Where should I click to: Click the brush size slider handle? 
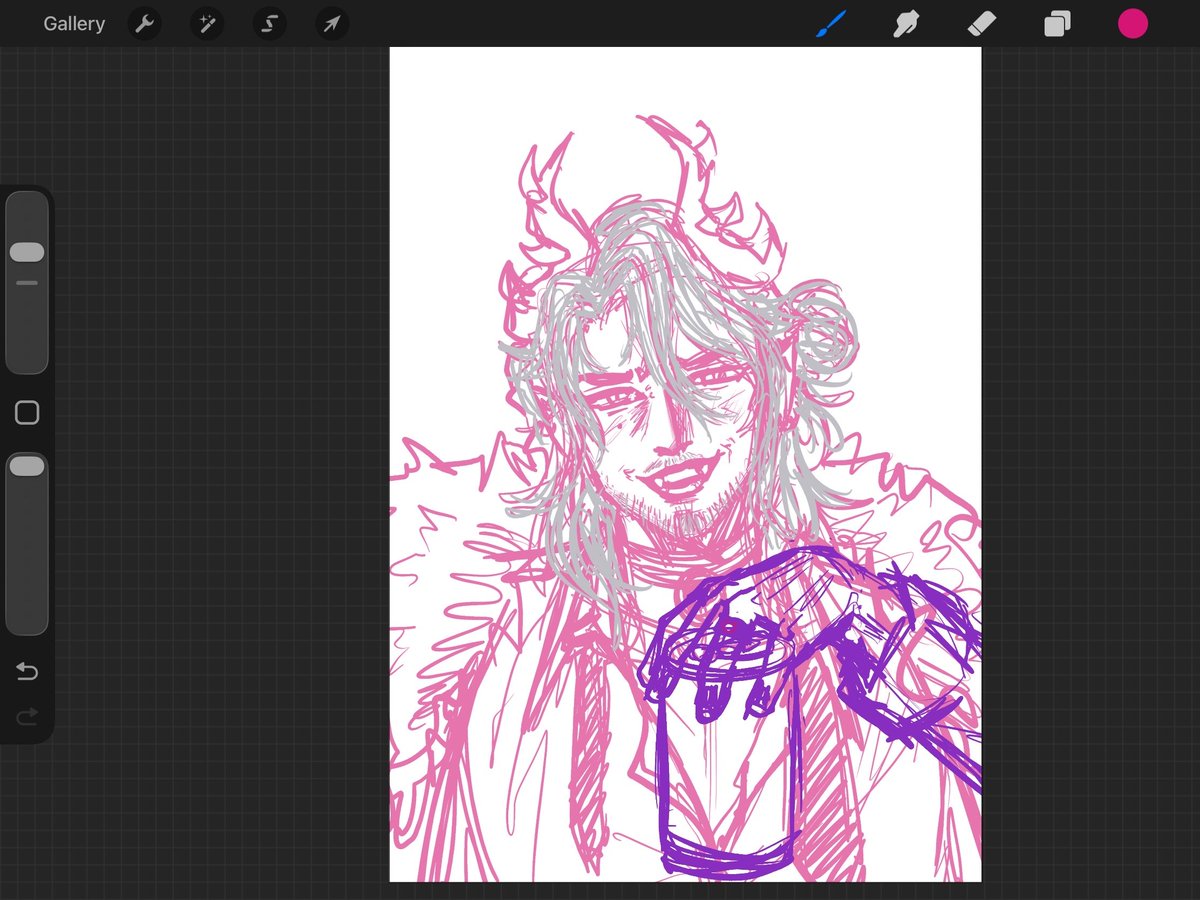click(x=27, y=252)
